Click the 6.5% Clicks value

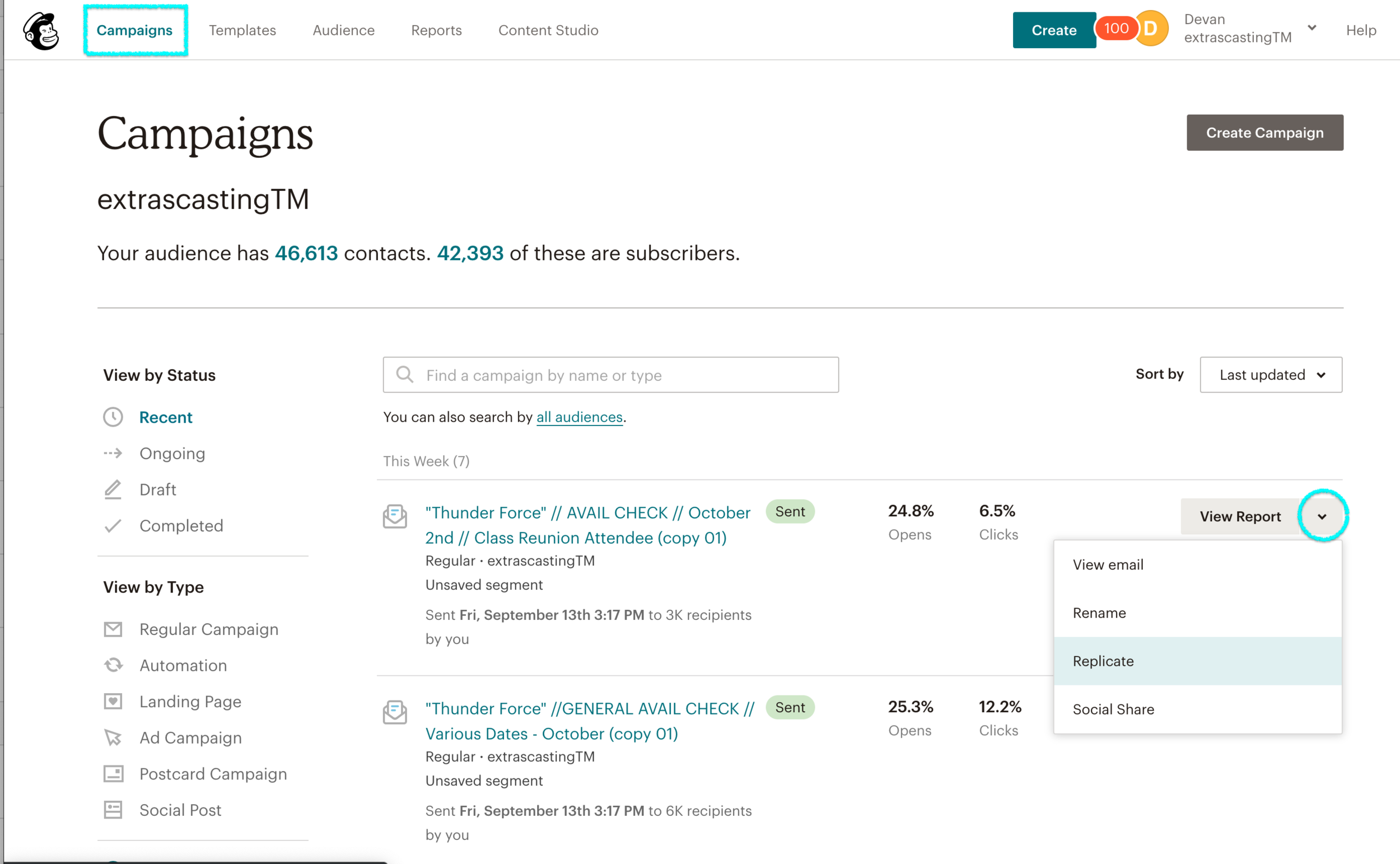coord(997,511)
